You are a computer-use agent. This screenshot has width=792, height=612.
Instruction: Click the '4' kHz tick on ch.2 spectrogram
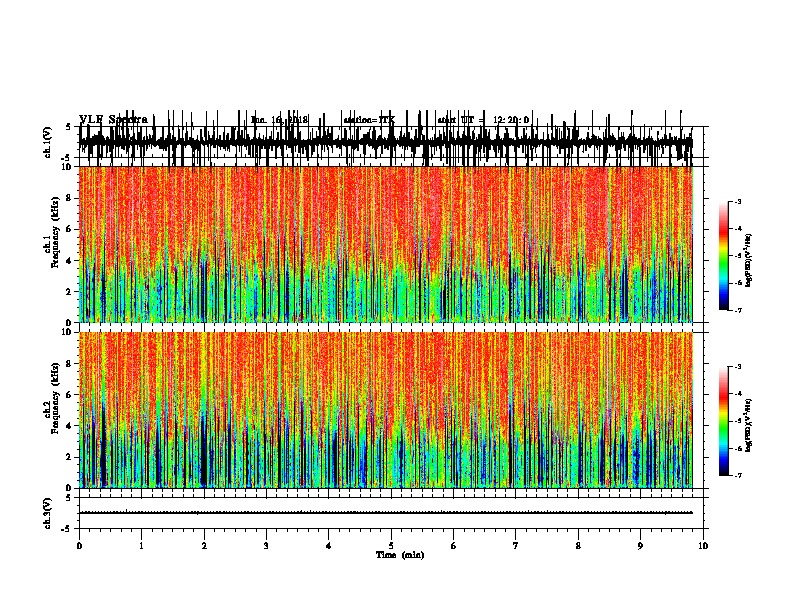[70, 426]
